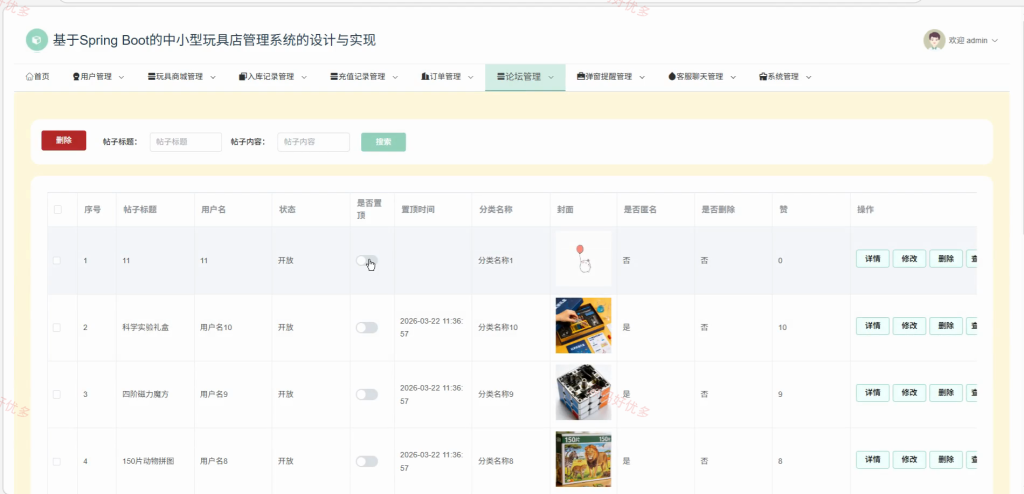Click the home icon beside 首页
1024x494 pixels.
click(x=29, y=76)
